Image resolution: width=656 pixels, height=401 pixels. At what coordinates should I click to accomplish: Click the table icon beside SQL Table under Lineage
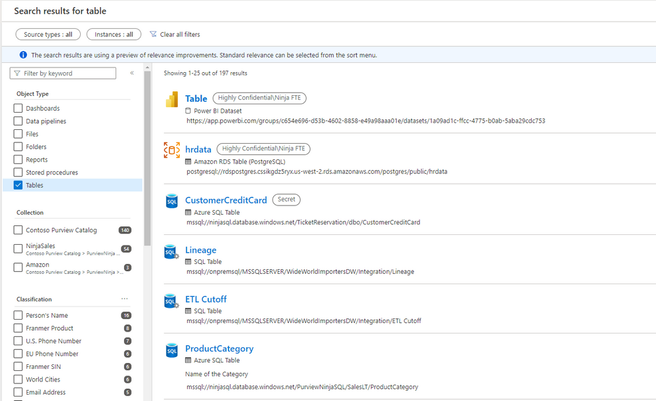coord(188,262)
